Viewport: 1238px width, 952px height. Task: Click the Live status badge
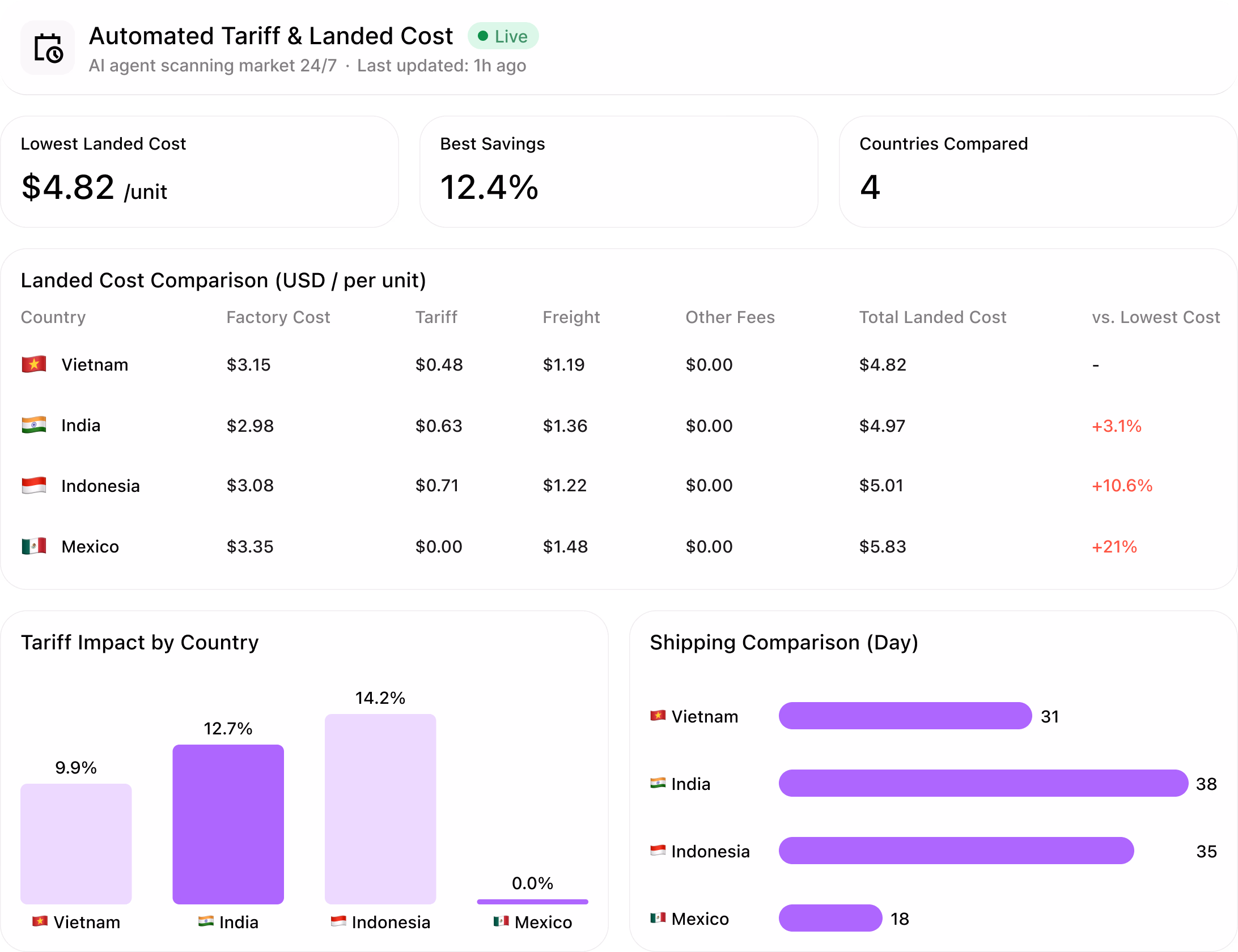[x=503, y=36]
